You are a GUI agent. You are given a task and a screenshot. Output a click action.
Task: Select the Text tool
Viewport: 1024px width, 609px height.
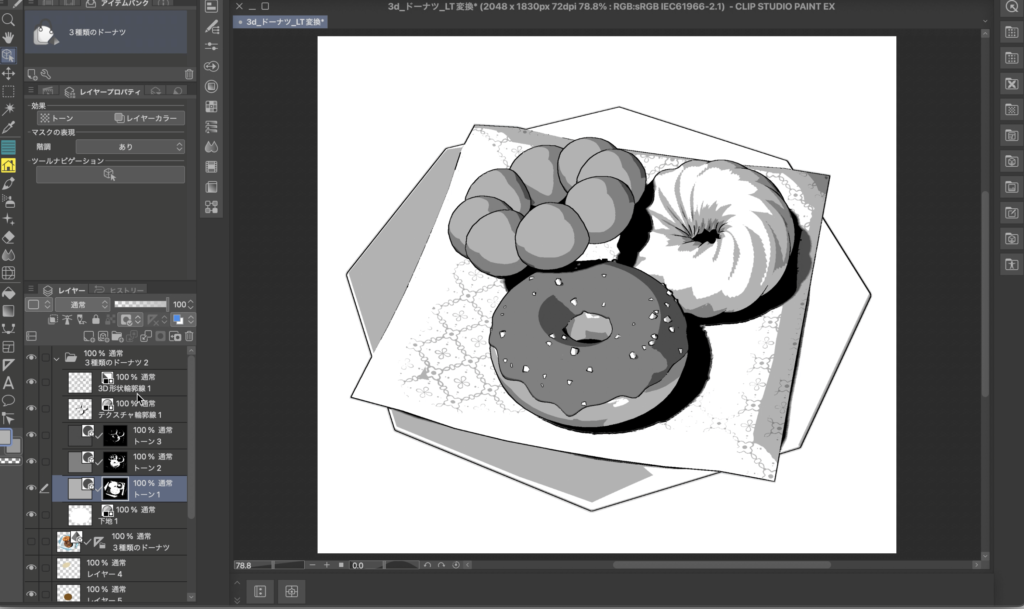[8, 382]
